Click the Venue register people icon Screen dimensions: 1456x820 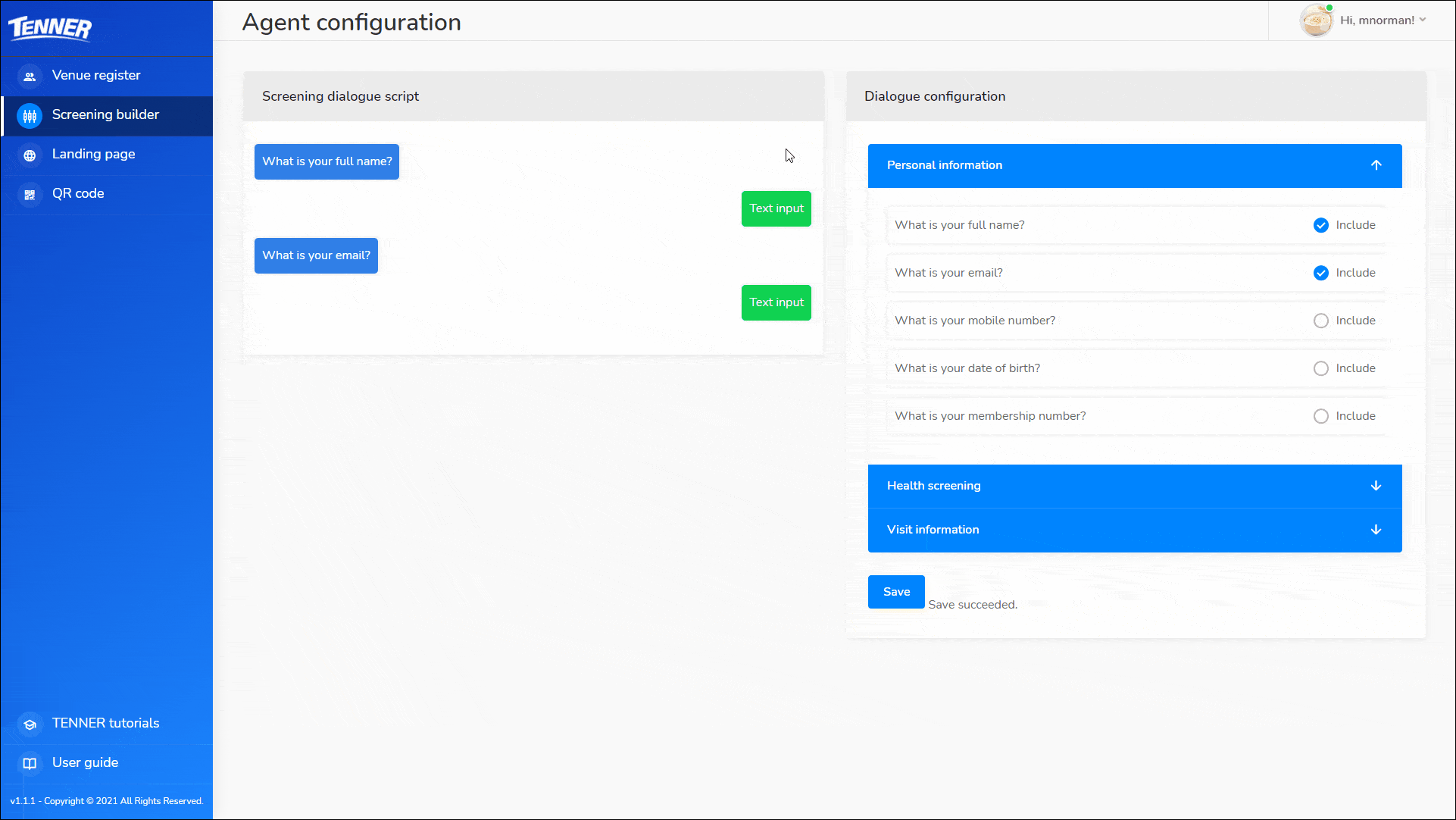(x=30, y=77)
